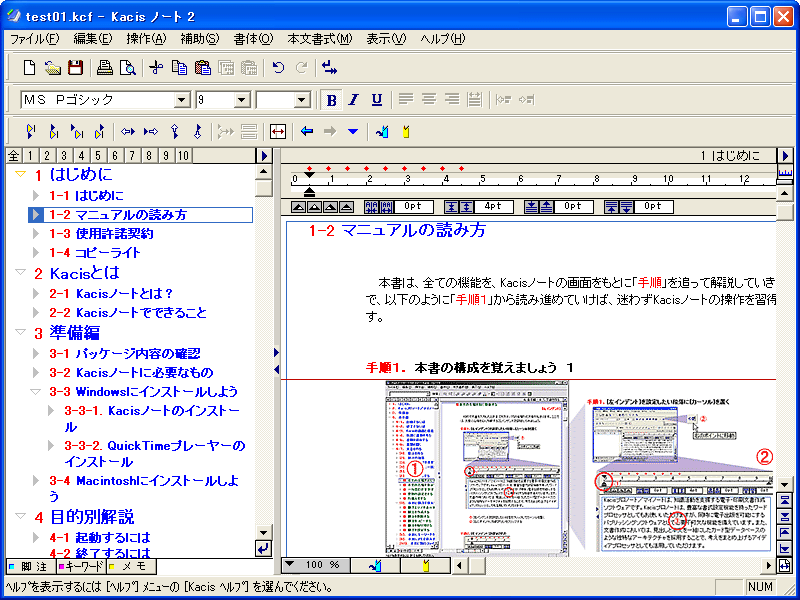Viewport: 800px width, 600px height.
Task: Open 操作 menu
Action: (146, 39)
